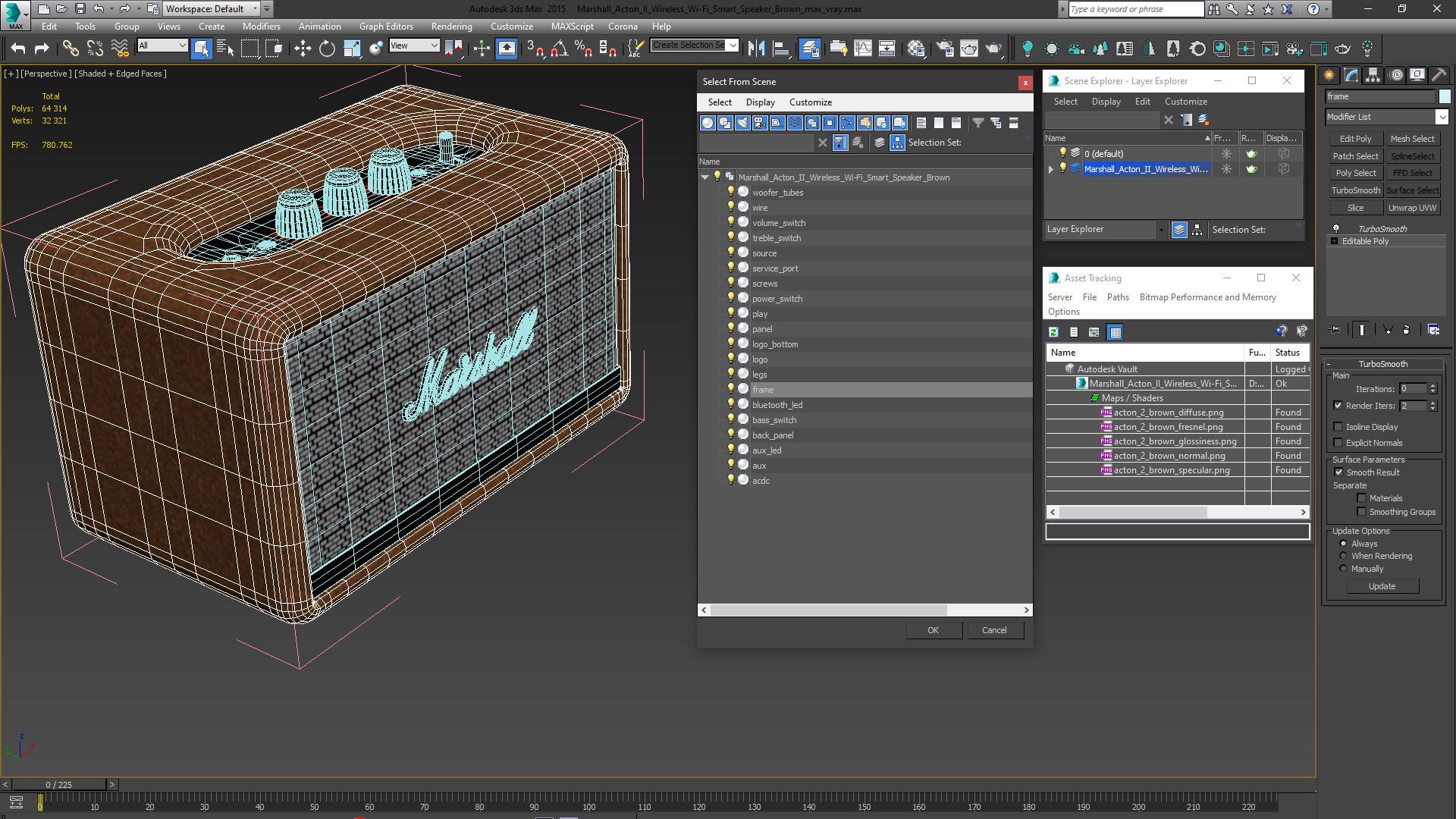The image size is (1456, 819).
Task: Select the When Rendering update option
Action: point(1343,556)
